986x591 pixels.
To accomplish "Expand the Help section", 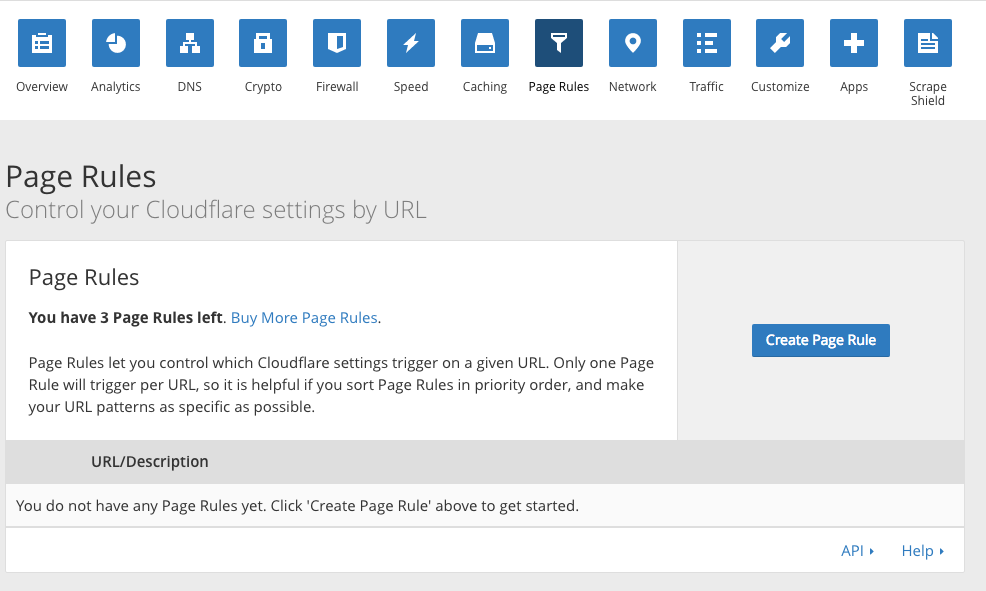I will pyautogui.click(x=922, y=551).
